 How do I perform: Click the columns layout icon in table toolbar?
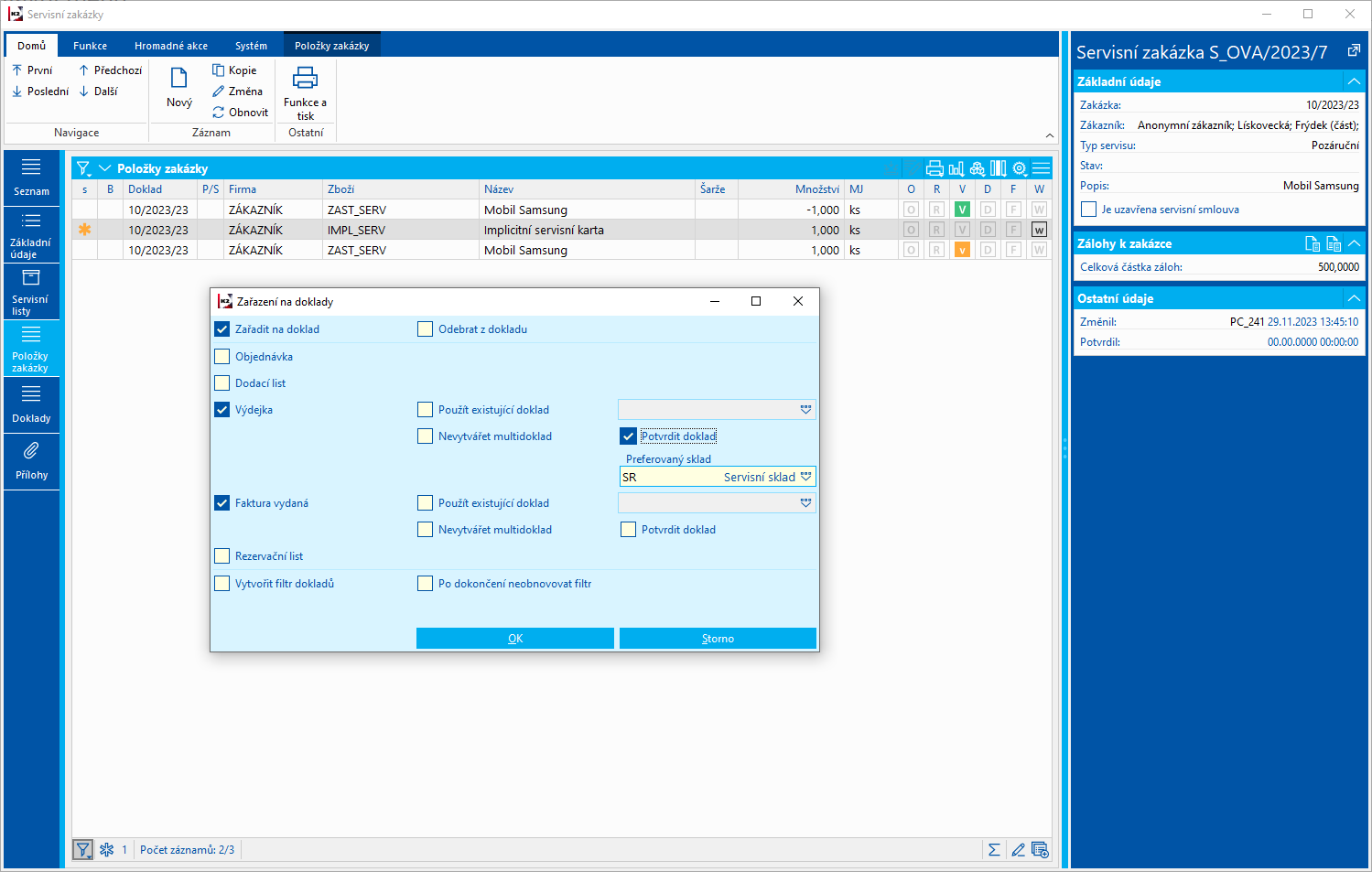click(999, 168)
